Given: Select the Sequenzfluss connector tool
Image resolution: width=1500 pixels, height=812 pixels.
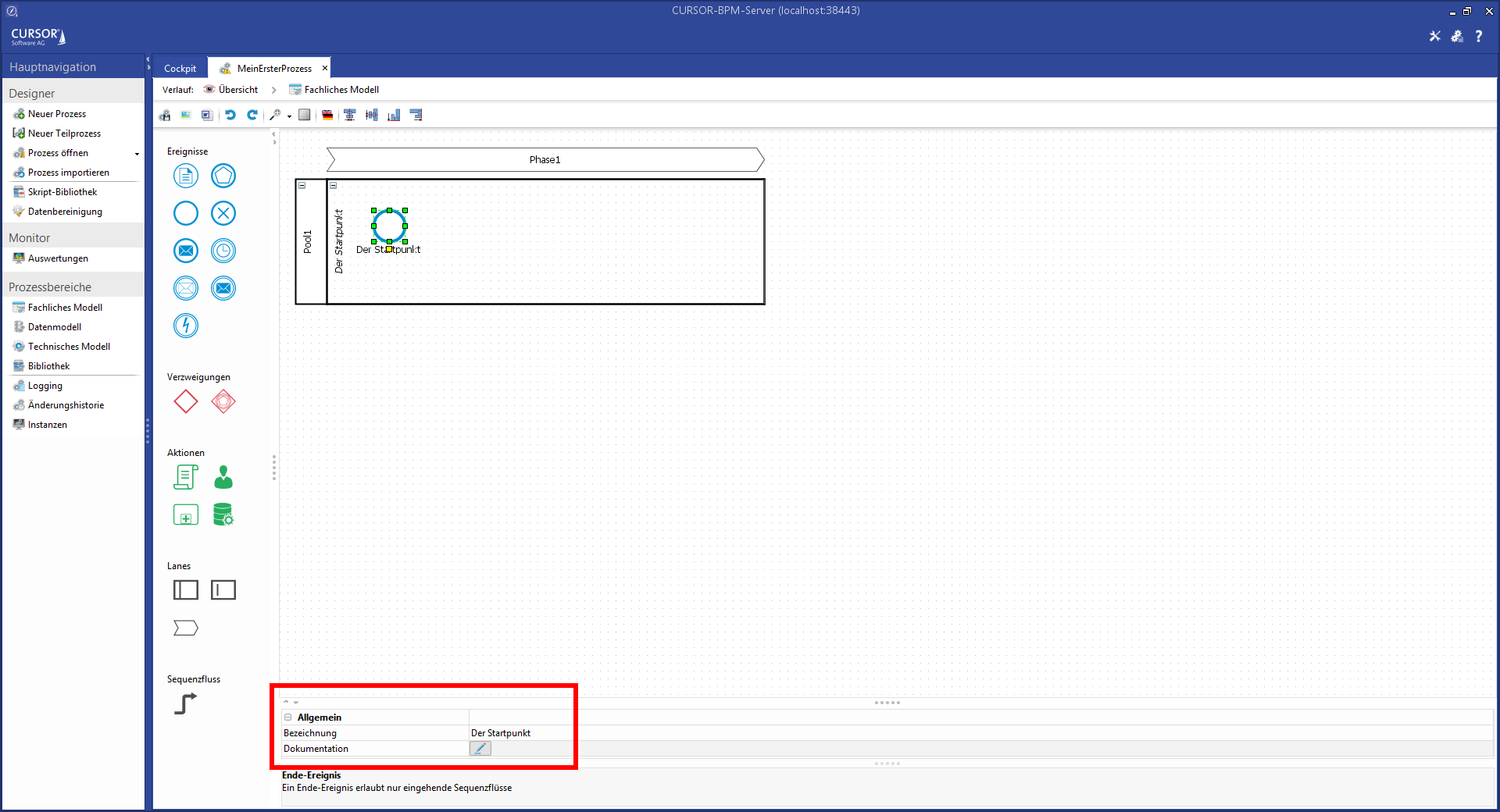Looking at the screenshot, I should click(185, 703).
